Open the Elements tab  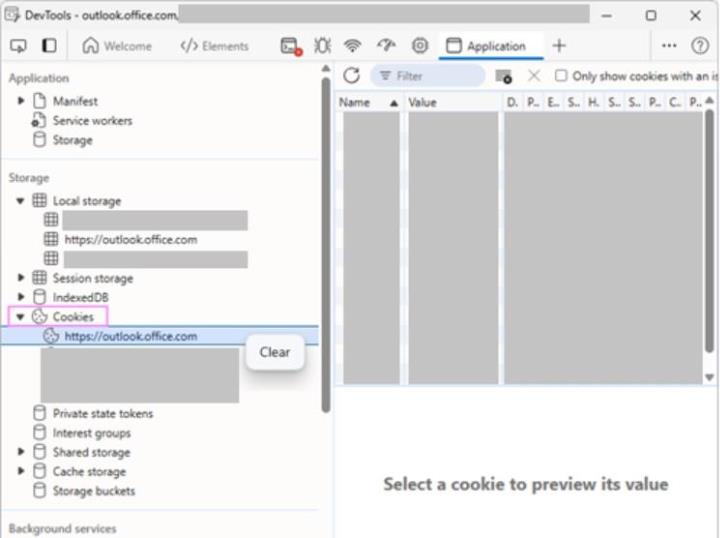tap(214, 46)
